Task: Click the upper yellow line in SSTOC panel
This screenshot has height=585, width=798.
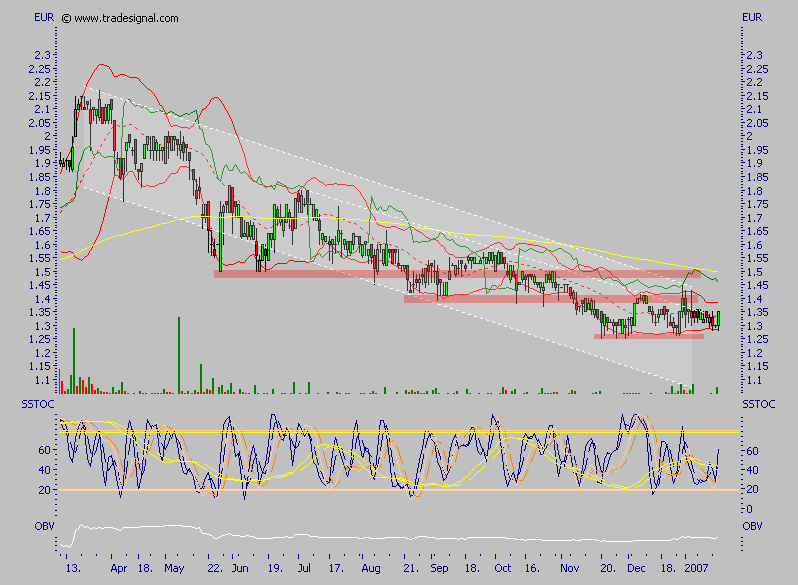Action: click(400, 431)
